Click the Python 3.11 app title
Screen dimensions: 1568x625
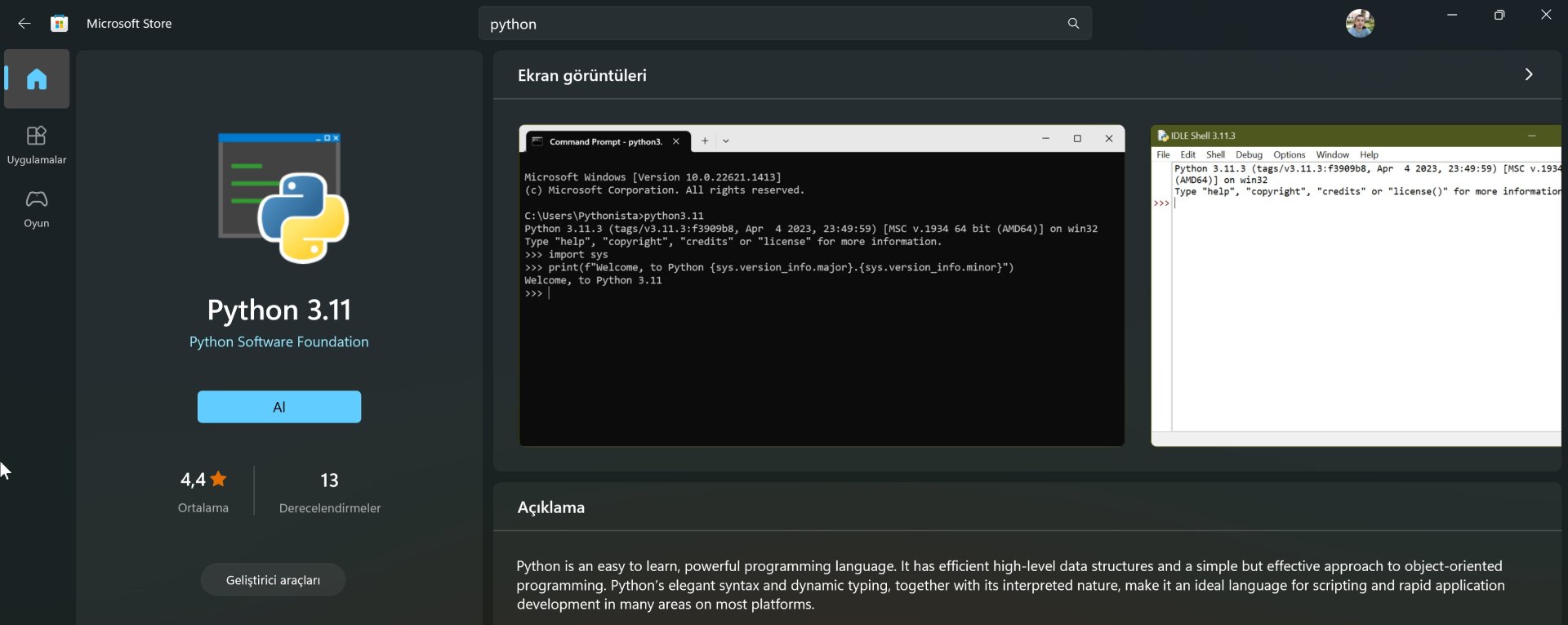[279, 310]
